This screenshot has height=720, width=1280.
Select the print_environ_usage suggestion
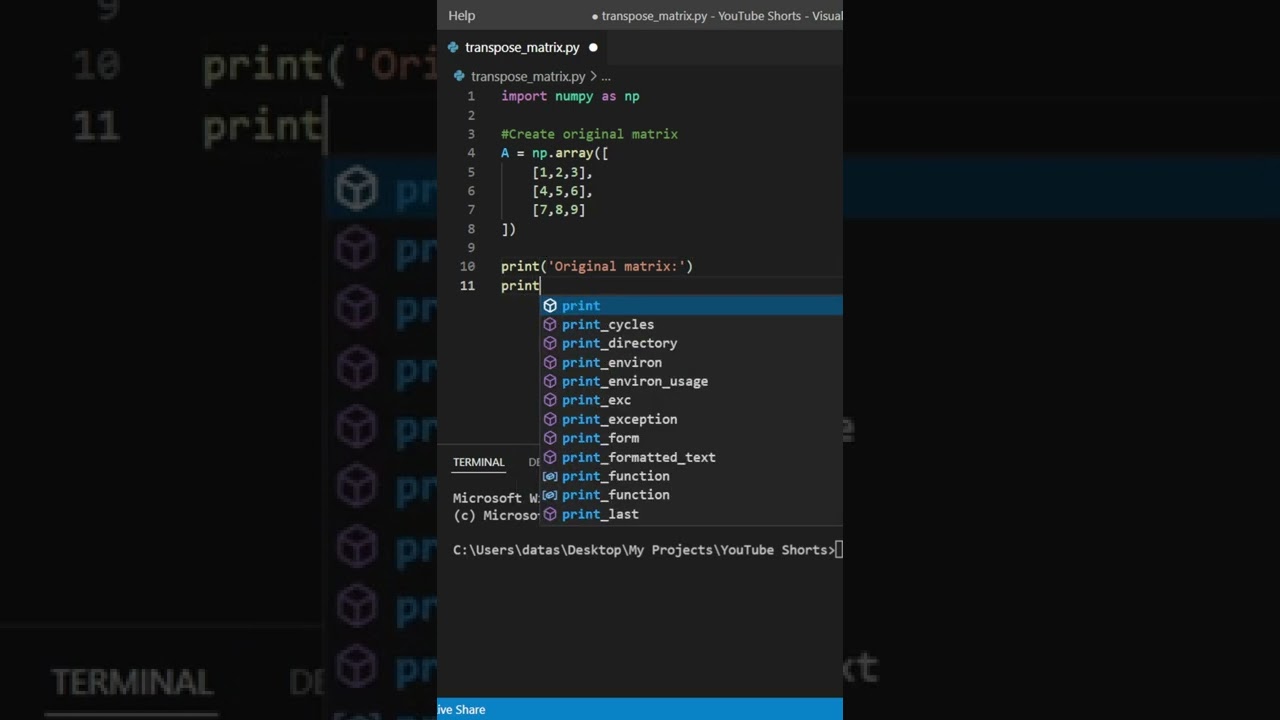pos(692,381)
